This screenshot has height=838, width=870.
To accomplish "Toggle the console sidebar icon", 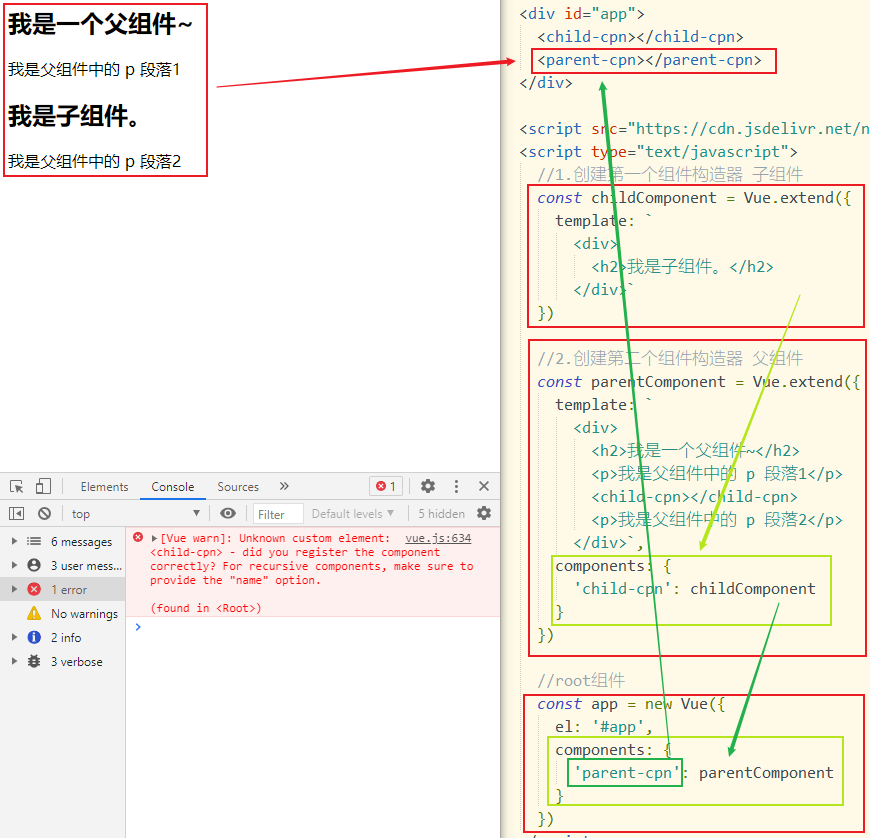I will [17, 513].
